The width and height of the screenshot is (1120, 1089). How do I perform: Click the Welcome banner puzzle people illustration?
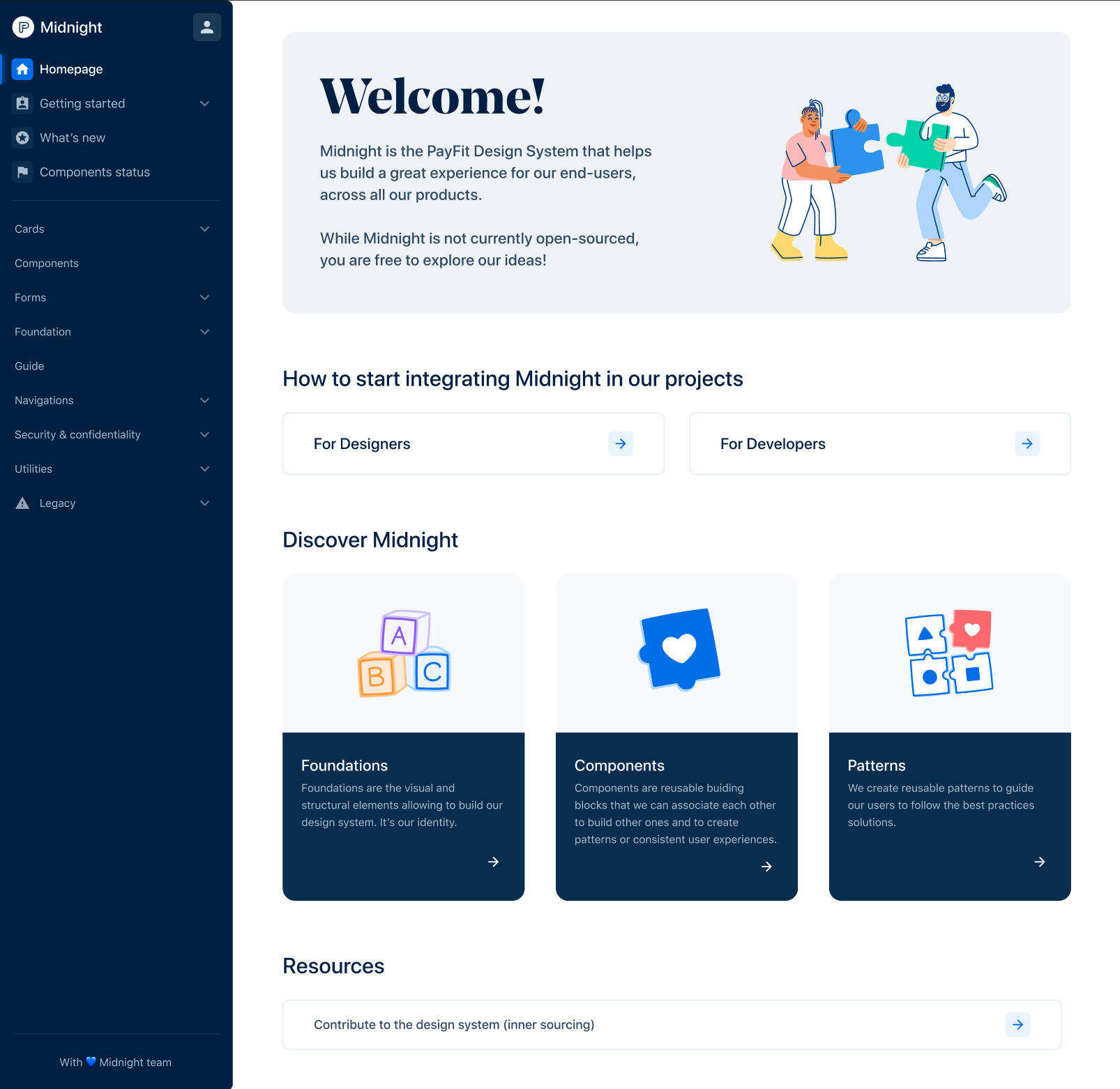coord(889,173)
